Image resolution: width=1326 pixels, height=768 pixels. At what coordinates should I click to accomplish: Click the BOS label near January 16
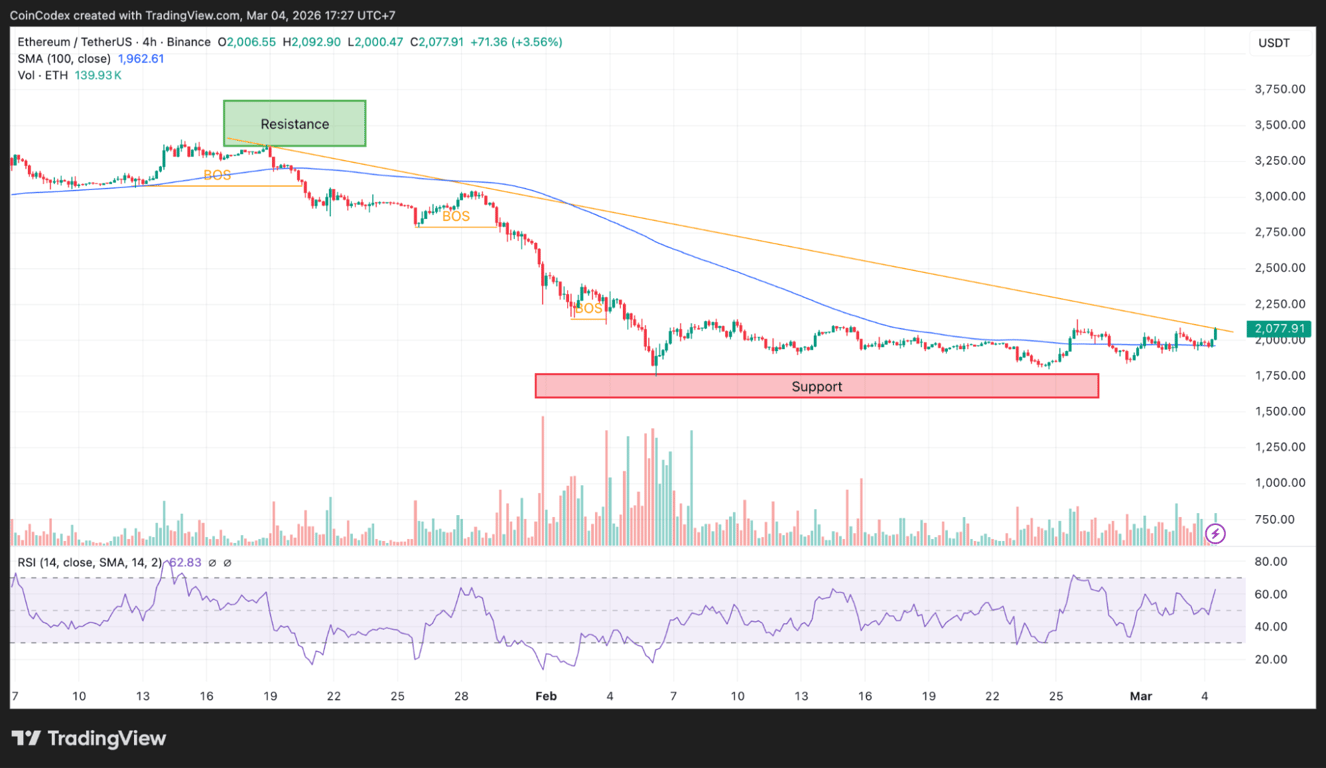click(215, 174)
